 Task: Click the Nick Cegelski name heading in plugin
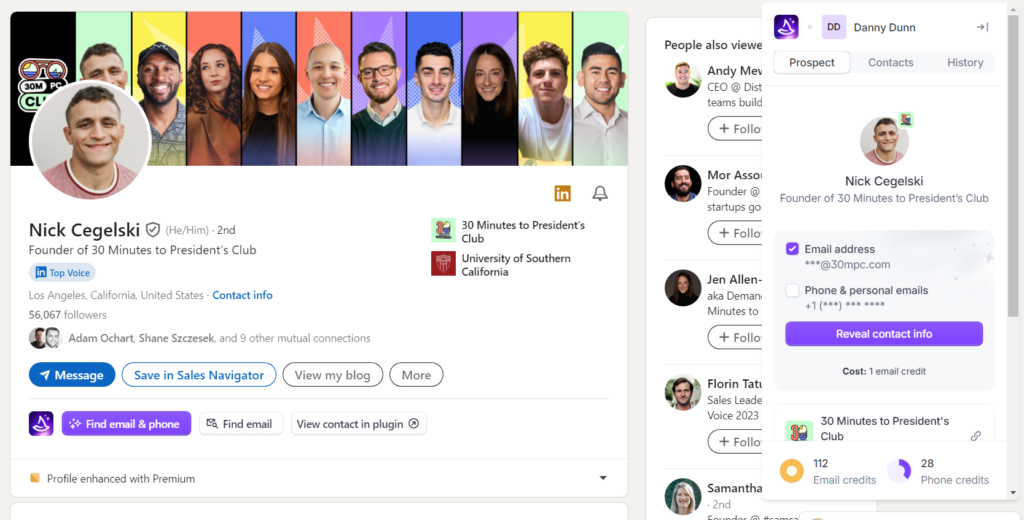[884, 181]
